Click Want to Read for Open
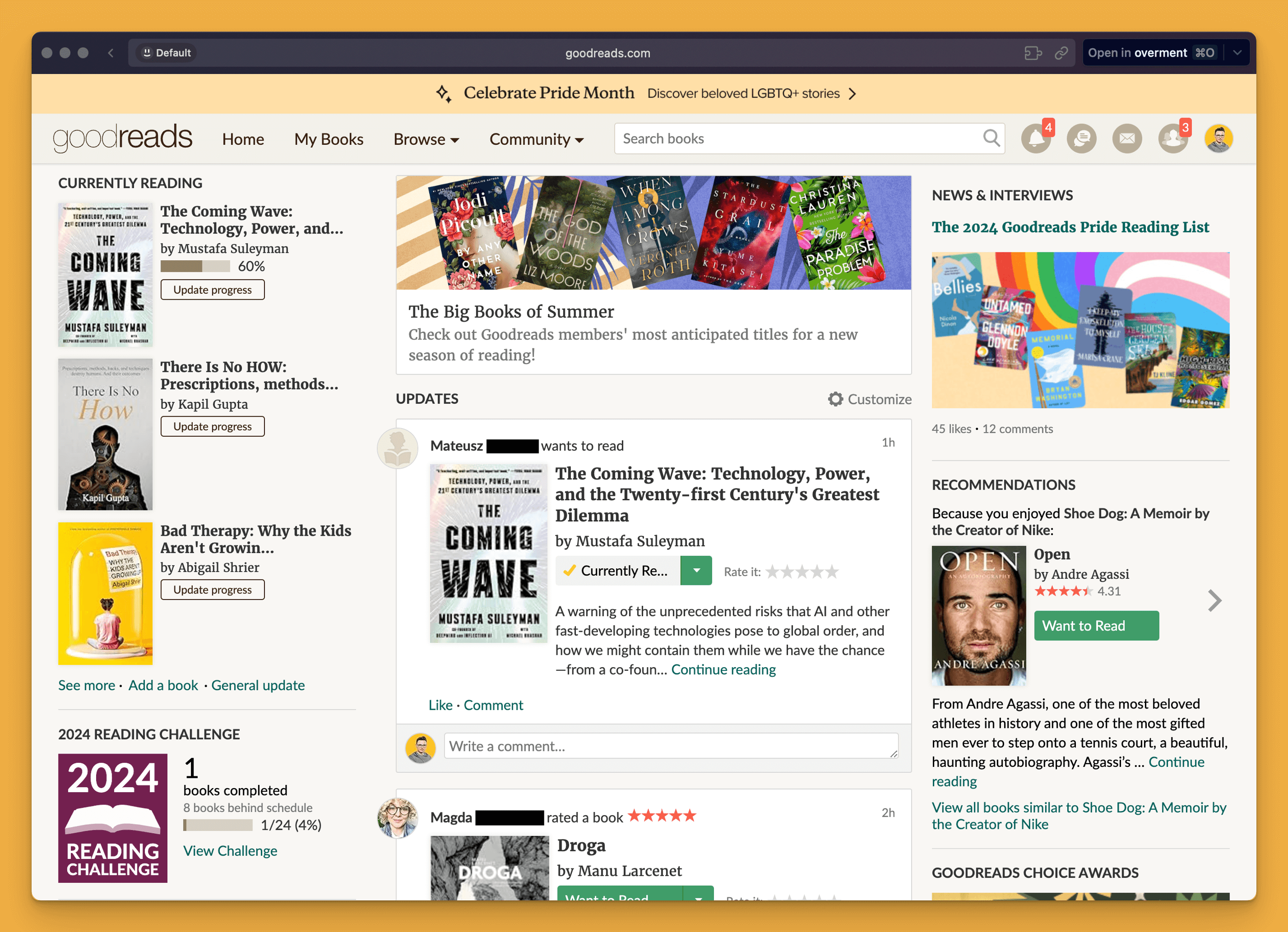 point(1095,625)
